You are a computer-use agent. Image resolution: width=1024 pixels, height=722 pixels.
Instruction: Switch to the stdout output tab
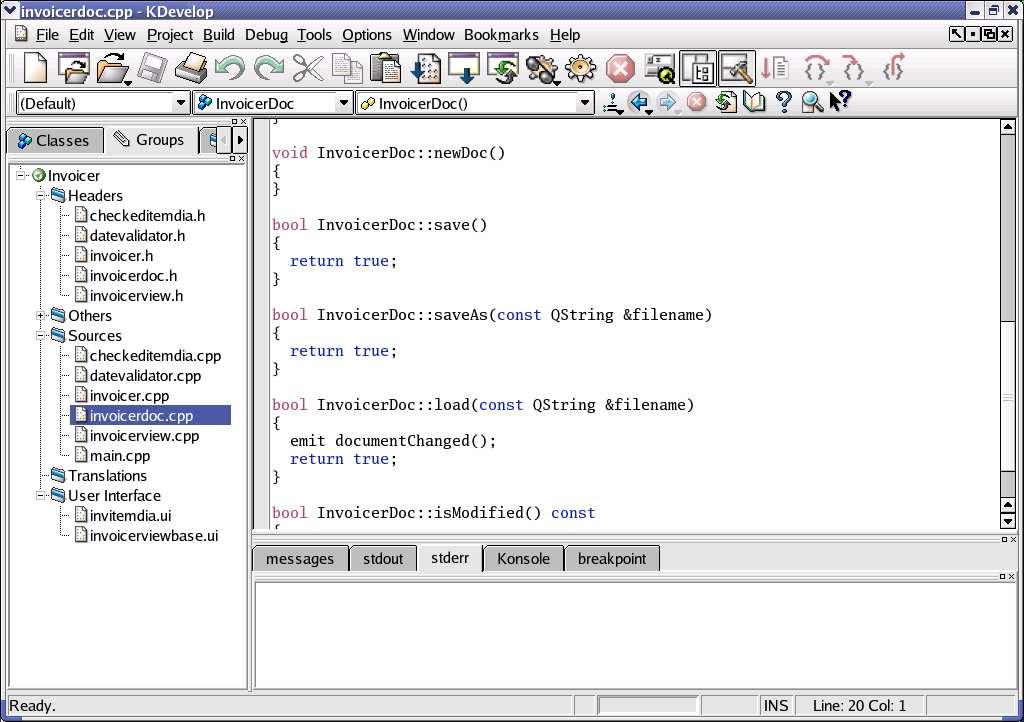(x=383, y=559)
